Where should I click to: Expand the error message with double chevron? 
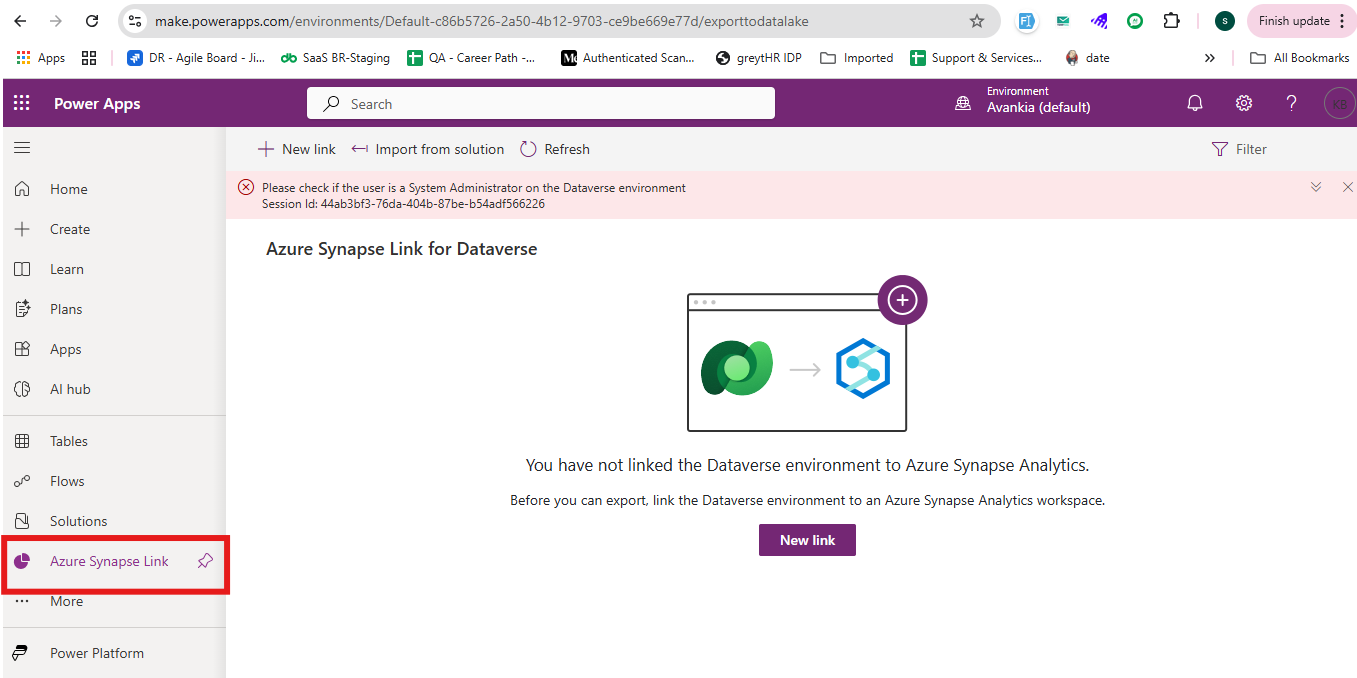pyautogui.click(x=1316, y=187)
